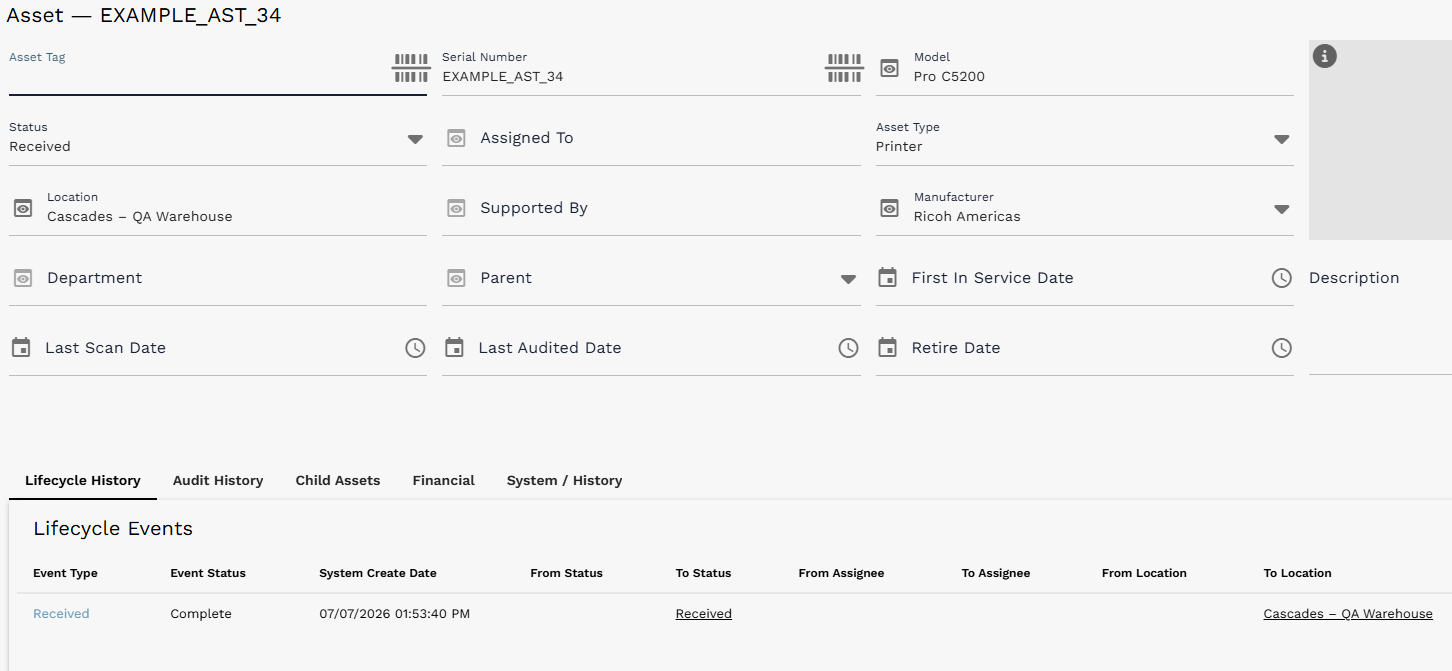Viewport: 1452px width, 671px height.
Task: Open time picker for Last Scan Date
Action: (x=415, y=348)
